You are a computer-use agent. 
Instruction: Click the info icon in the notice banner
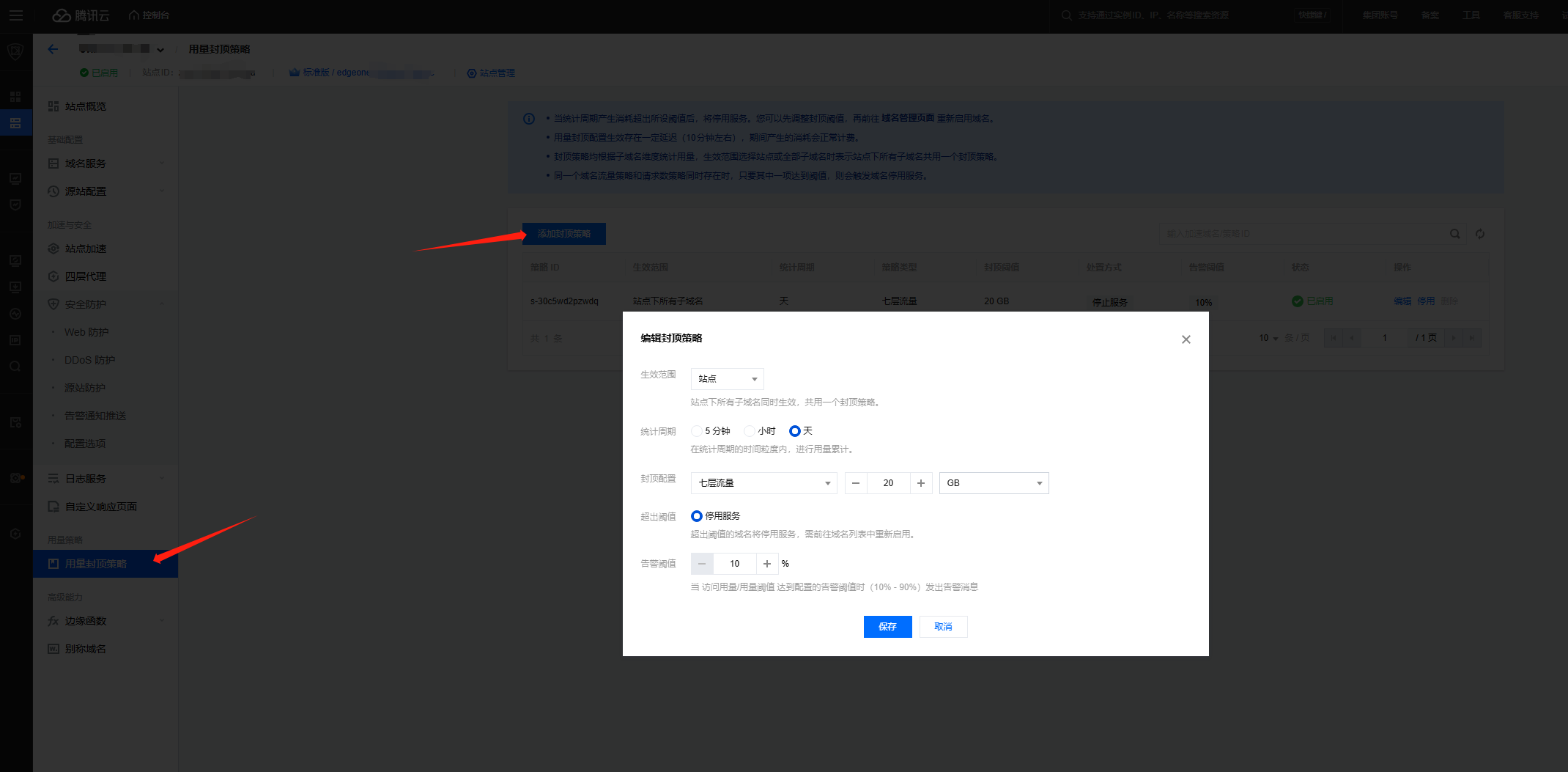(529, 119)
